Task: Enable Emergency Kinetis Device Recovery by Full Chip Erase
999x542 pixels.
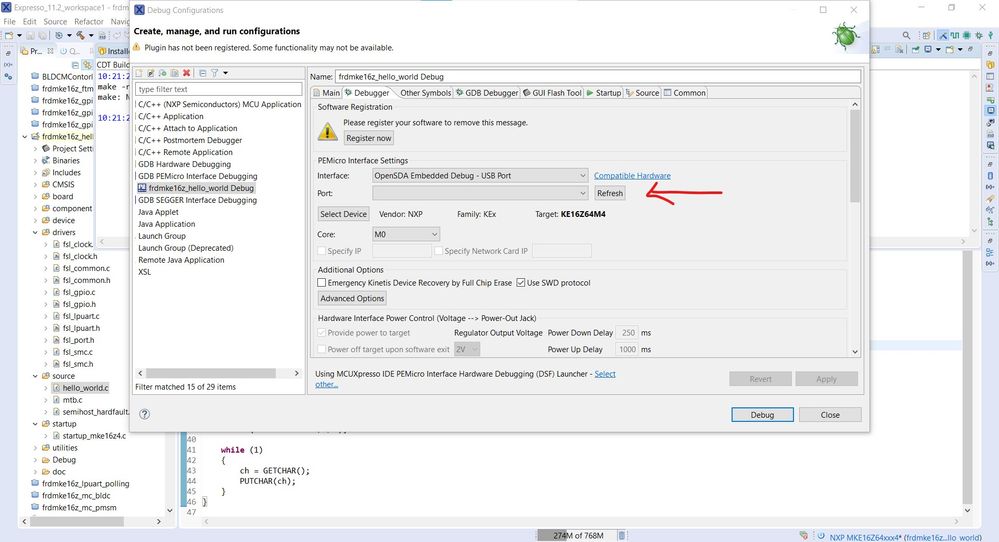Action: click(322, 283)
